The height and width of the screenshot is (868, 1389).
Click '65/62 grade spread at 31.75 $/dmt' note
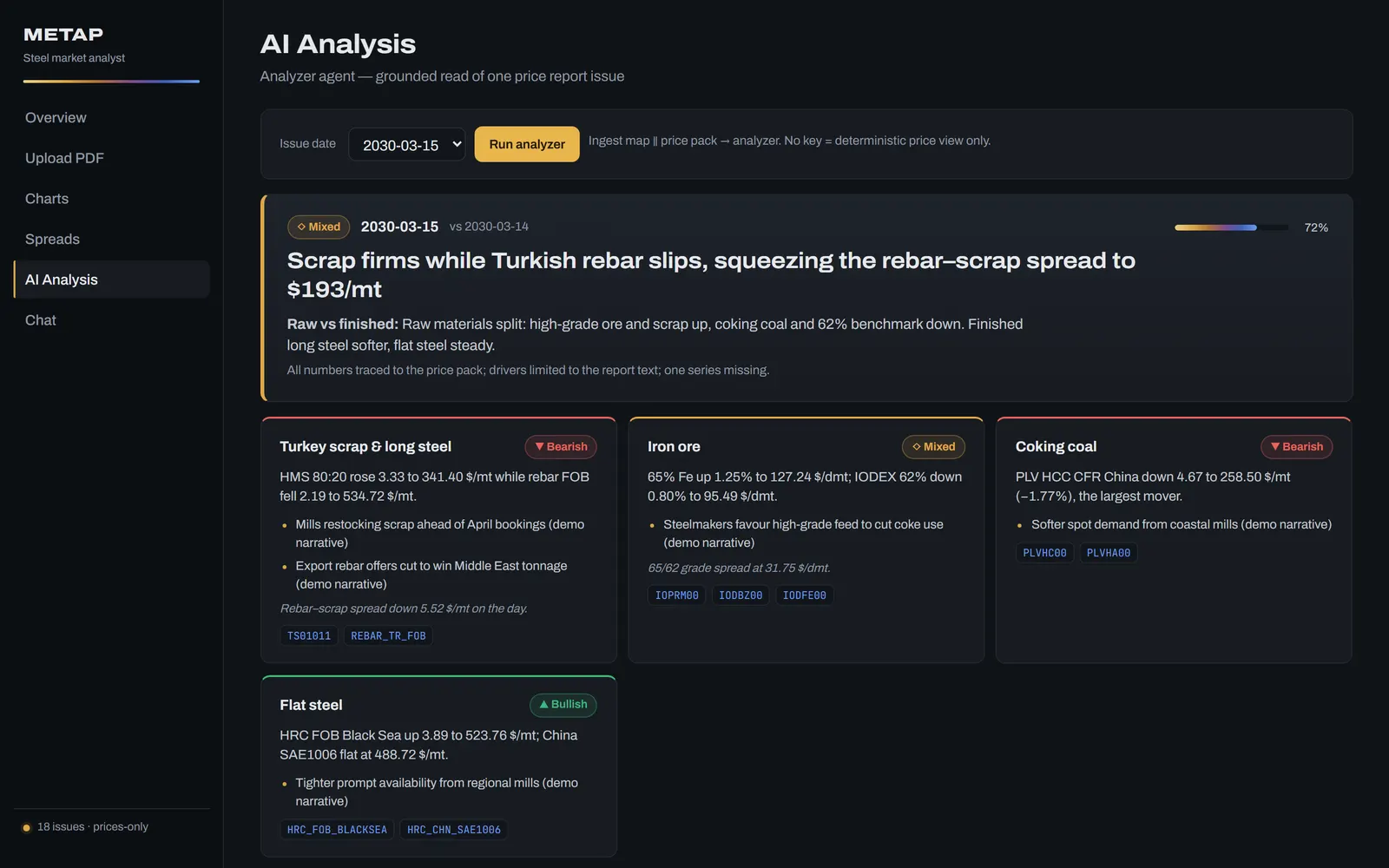739,568
